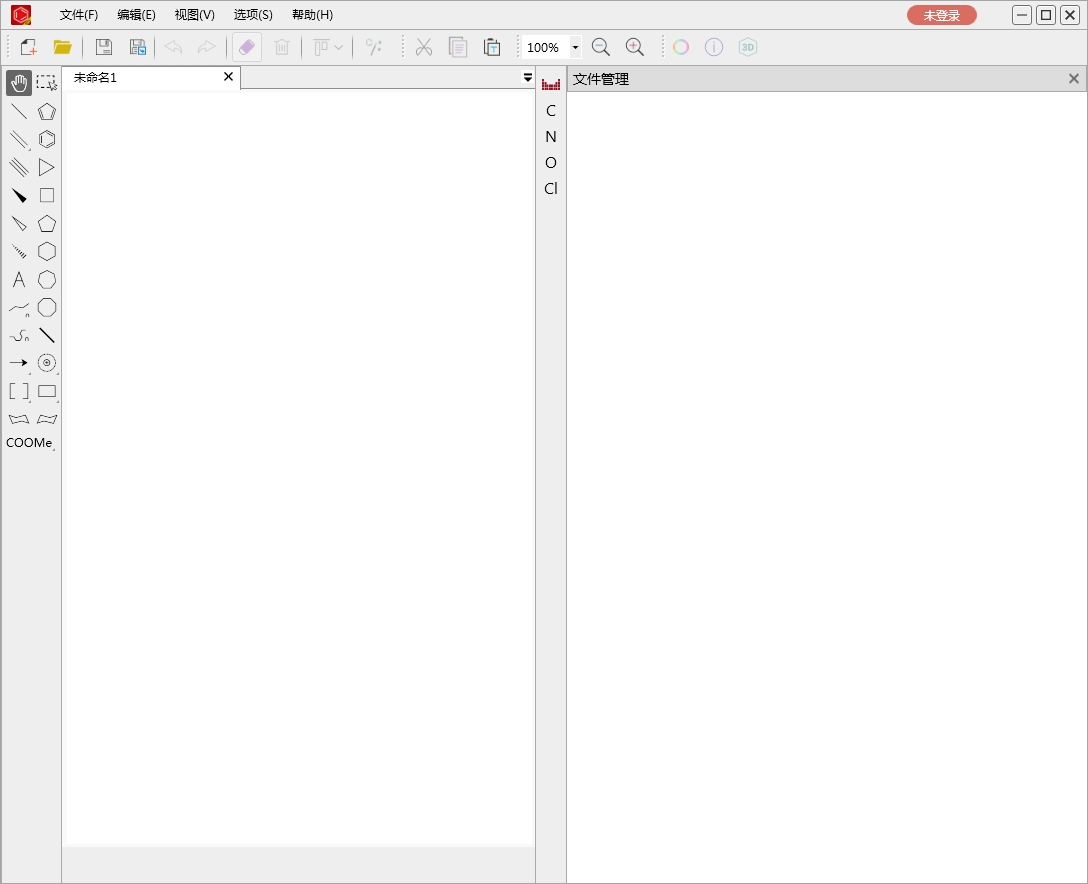Open a file with folder icon
This screenshot has width=1088, height=884.
click(62, 47)
